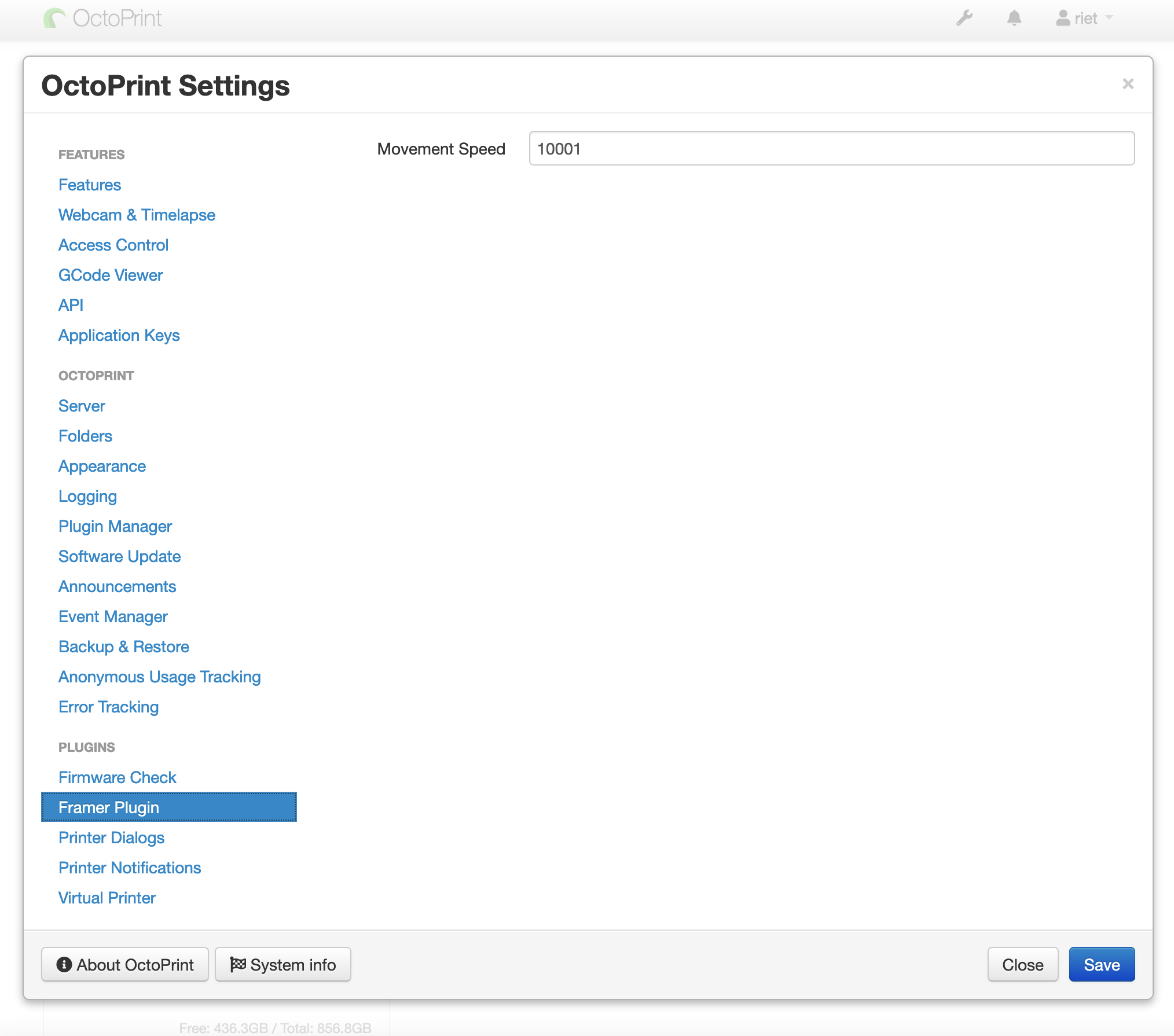Open Announcements settings
The width and height of the screenshot is (1174, 1036).
[117, 586]
